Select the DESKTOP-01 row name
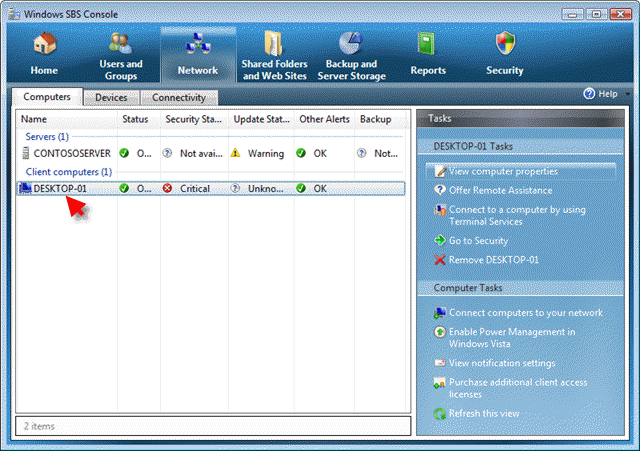The width and height of the screenshot is (640, 451). click(x=60, y=189)
